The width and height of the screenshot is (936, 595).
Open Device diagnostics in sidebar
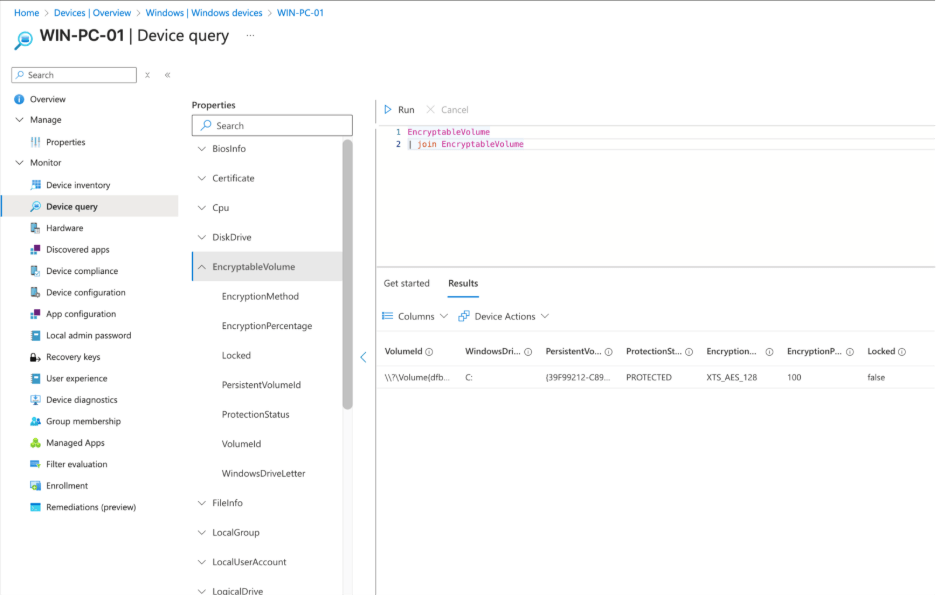pyautogui.click(x=82, y=400)
